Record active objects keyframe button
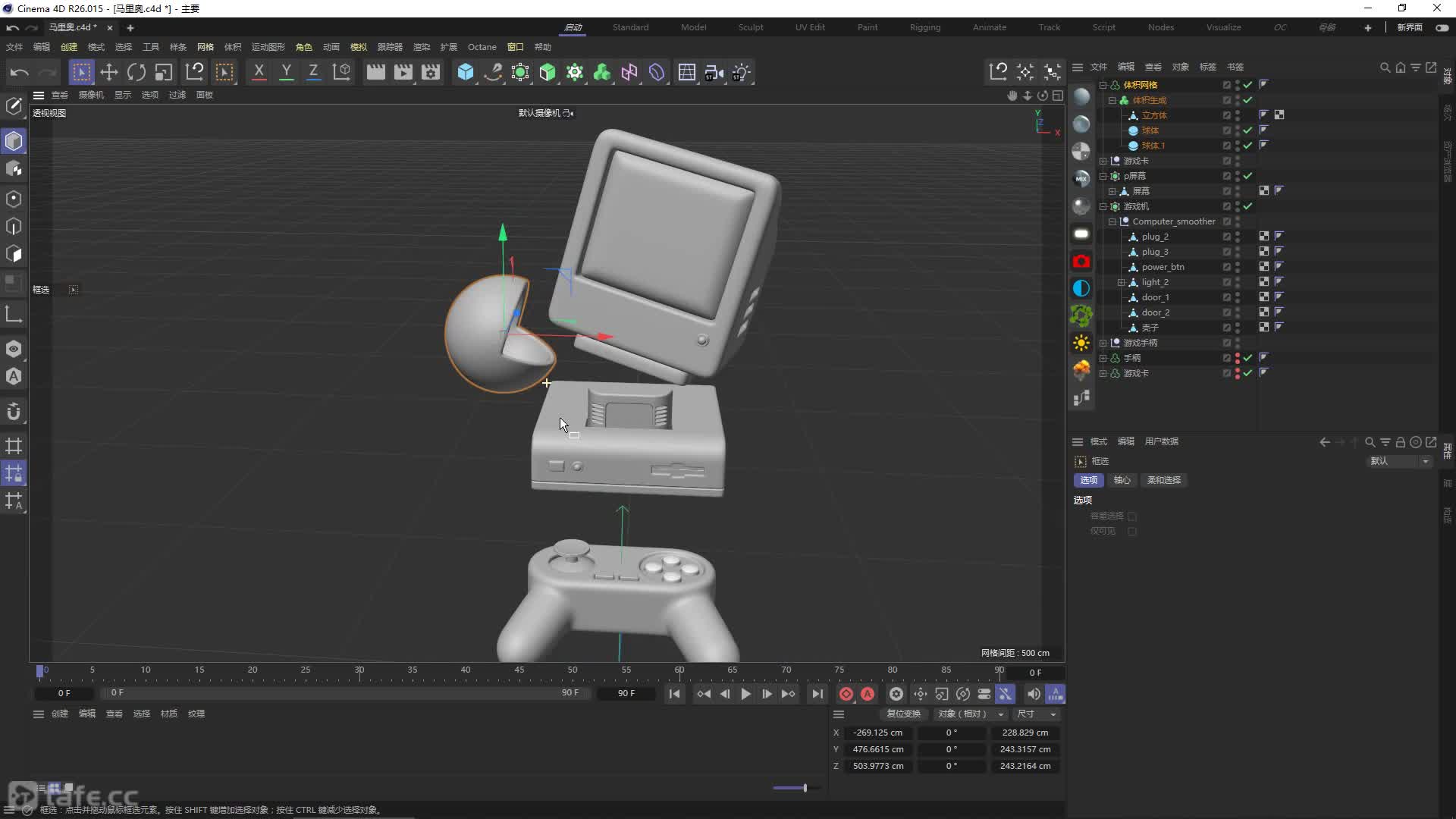 846,694
